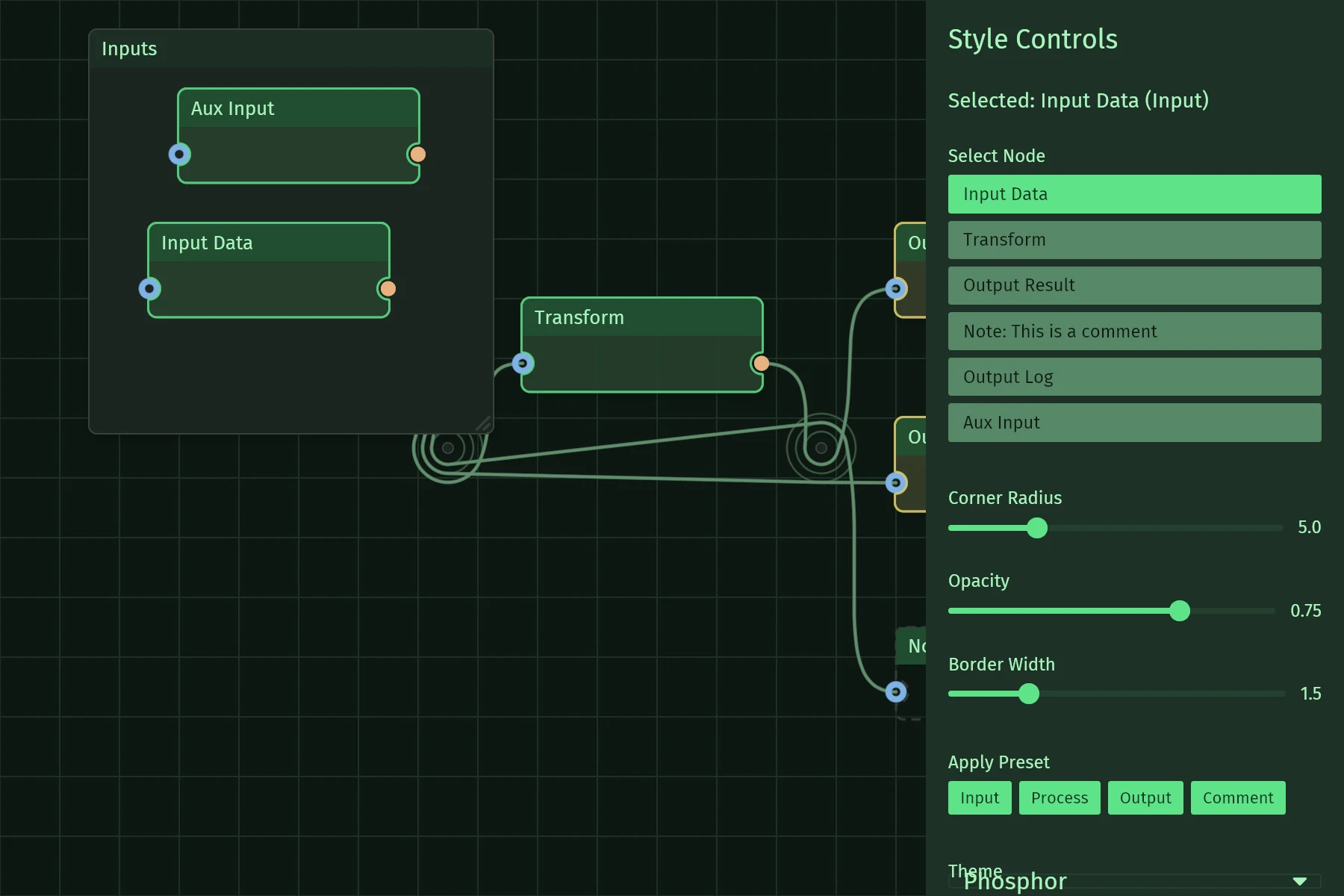Adjust the Opacity slider handle
This screenshot has height=896, width=1344.
1180,611
